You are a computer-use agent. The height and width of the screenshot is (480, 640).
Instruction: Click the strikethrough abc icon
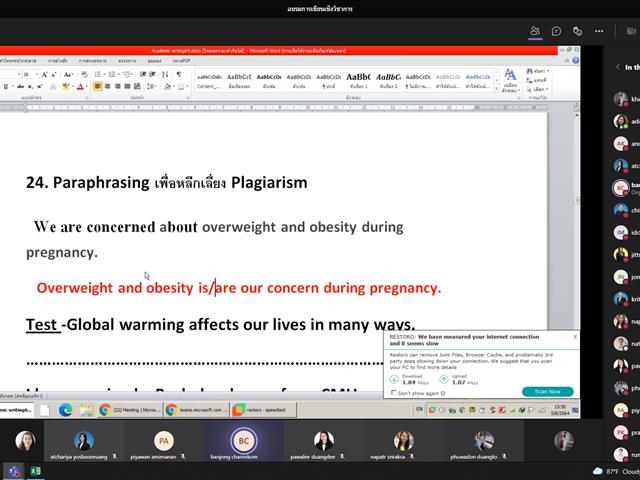coord(20,87)
